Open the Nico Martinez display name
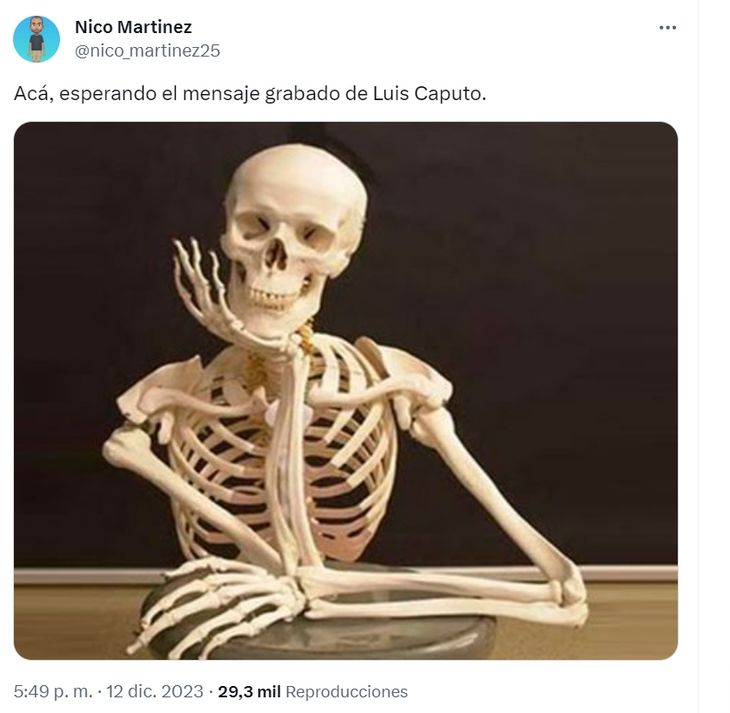Screen dimensions: 730x713 (x=133, y=27)
